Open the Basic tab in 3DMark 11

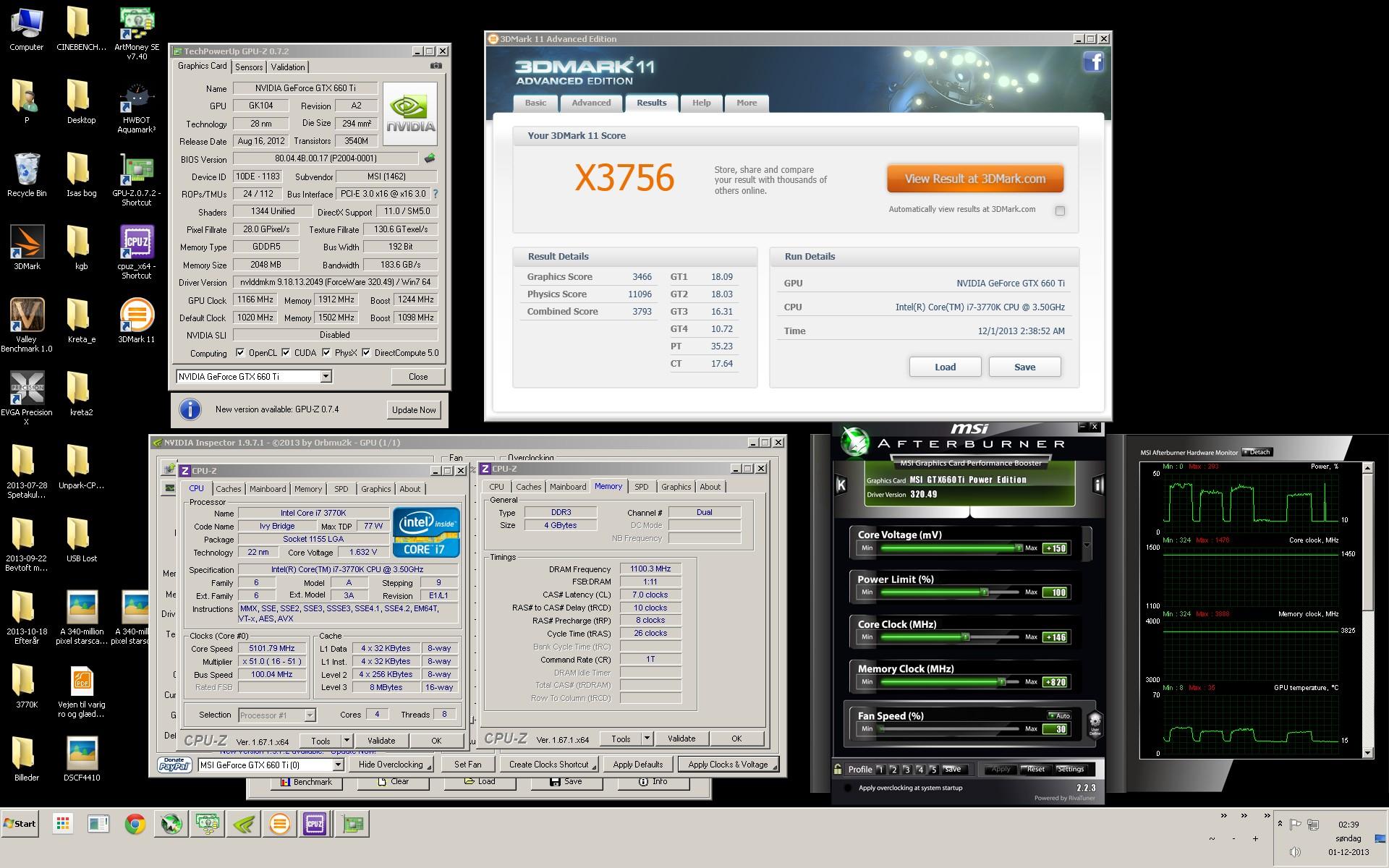pyautogui.click(x=535, y=103)
